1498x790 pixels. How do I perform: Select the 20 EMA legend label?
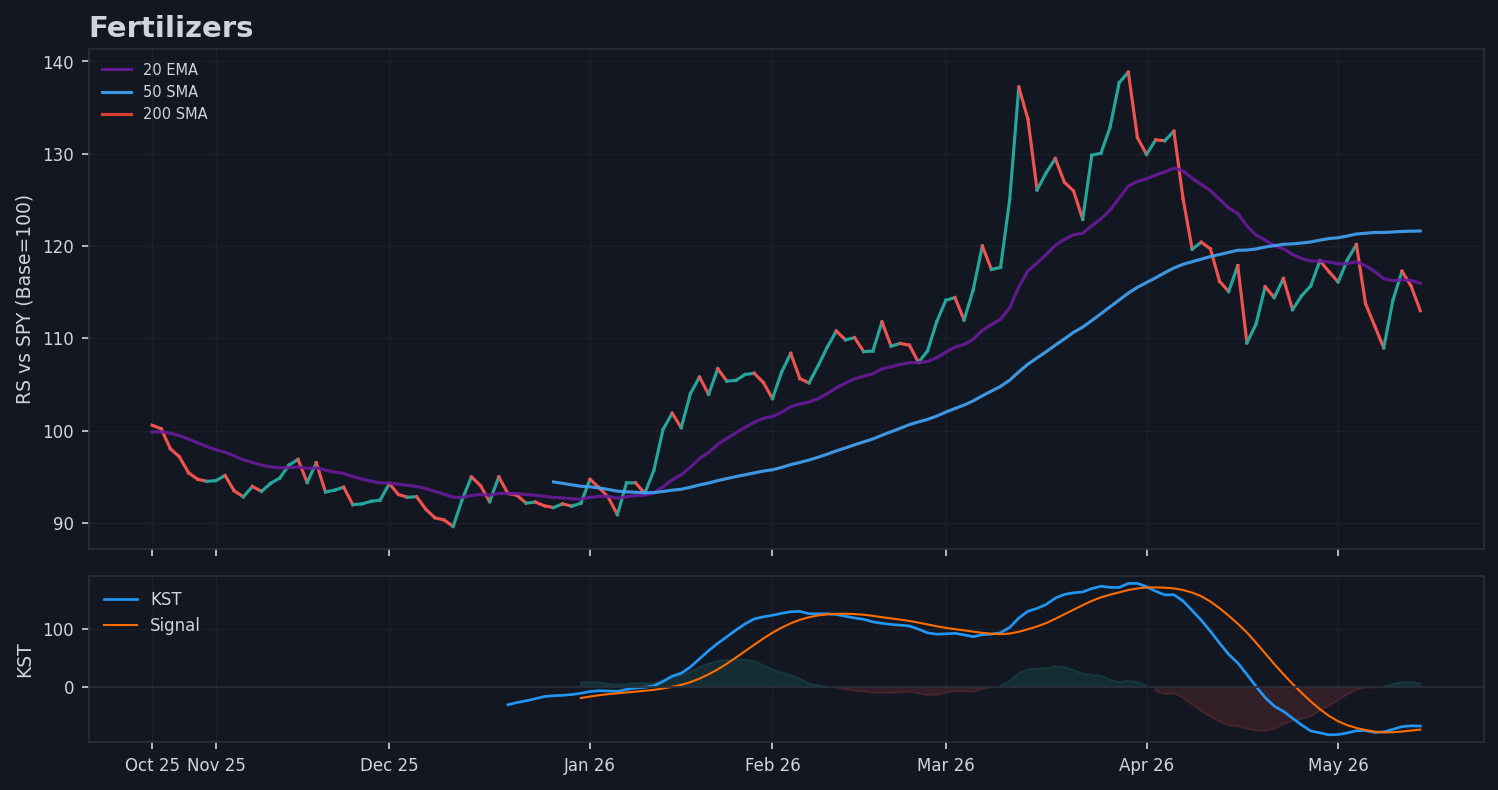170,70
